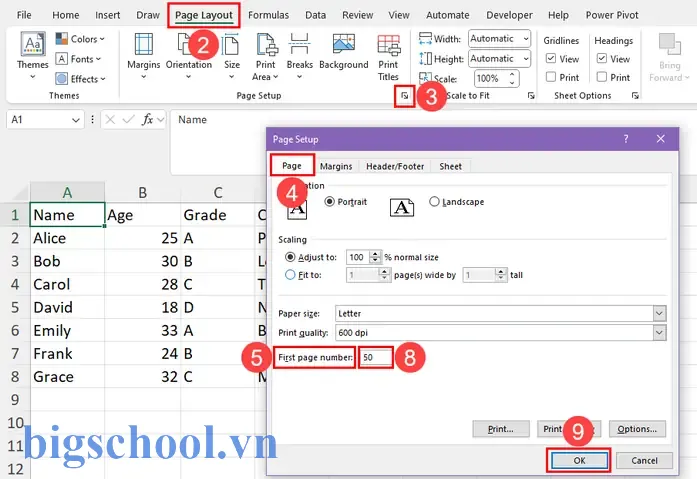Adjust the 'Adjust to' percent spinner
This screenshot has height=479, width=697.
click(x=375, y=257)
